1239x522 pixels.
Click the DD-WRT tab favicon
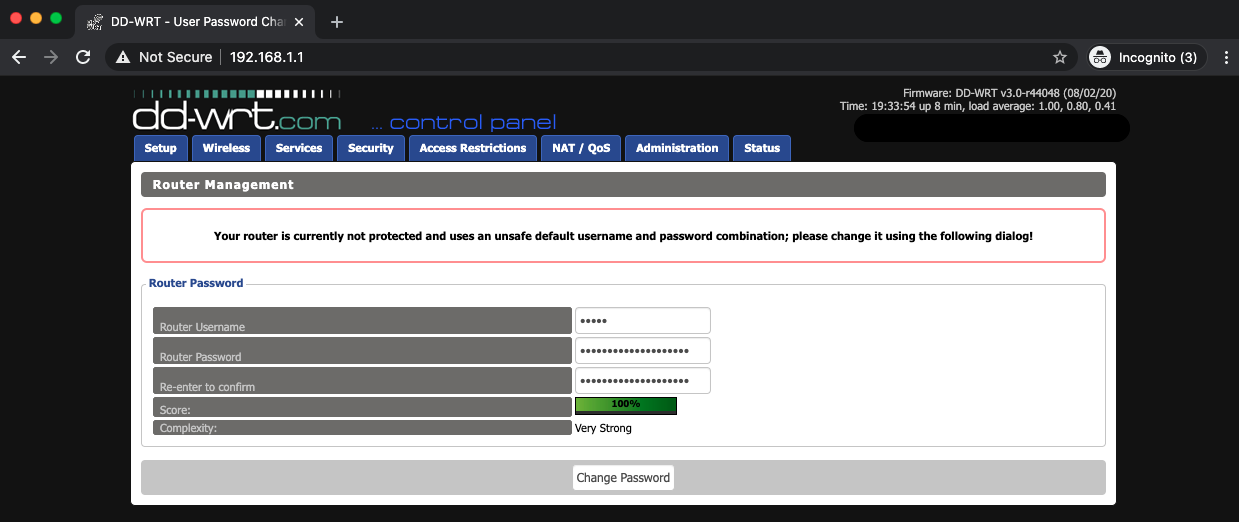click(x=95, y=22)
